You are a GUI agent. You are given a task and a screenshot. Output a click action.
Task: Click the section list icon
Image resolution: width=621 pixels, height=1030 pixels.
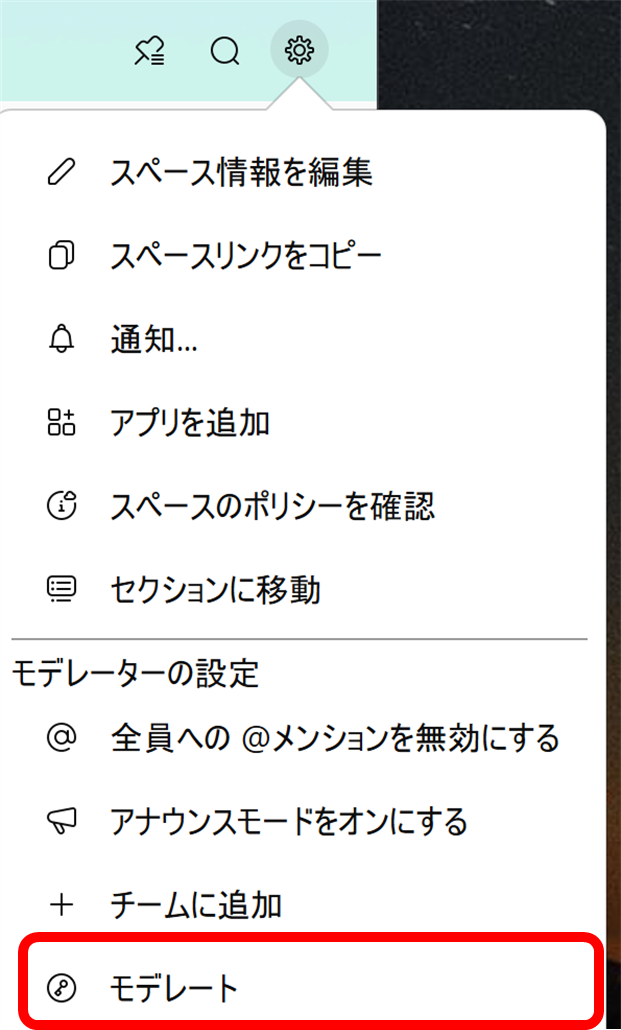tap(62, 589)
